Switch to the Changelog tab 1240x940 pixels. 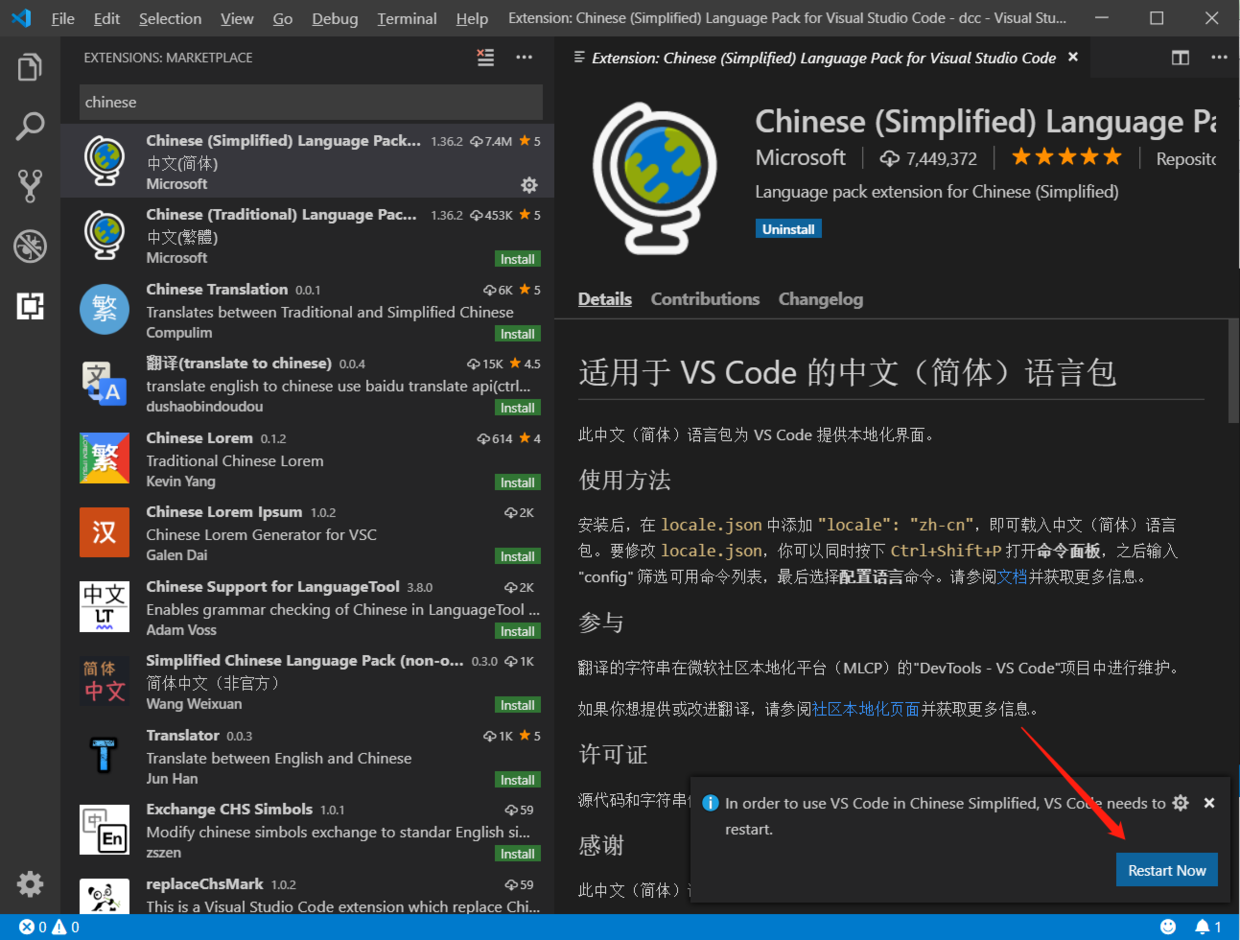pyautogui.click(x=821, y=299)
